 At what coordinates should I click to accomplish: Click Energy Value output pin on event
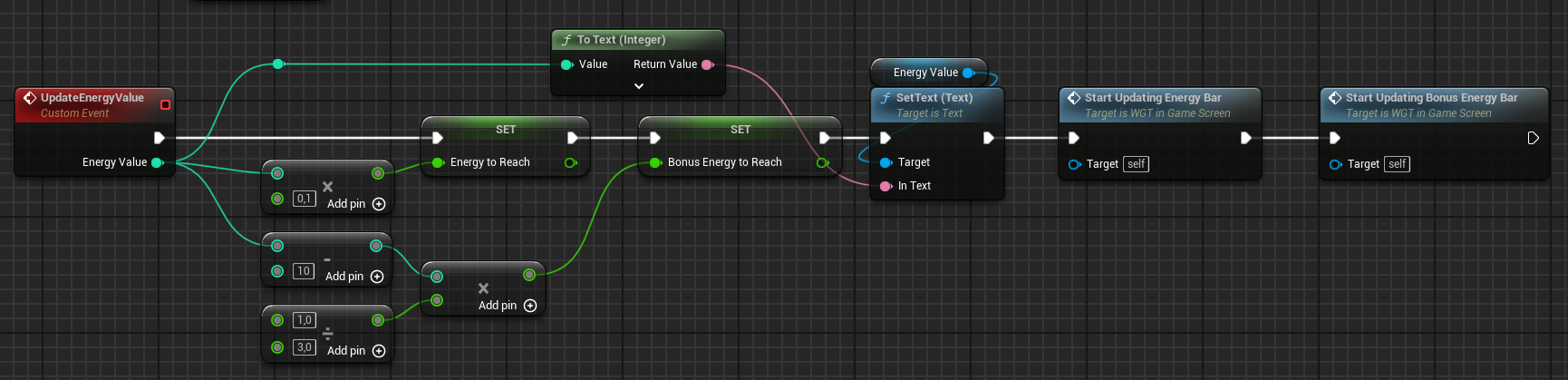point(157,162)
